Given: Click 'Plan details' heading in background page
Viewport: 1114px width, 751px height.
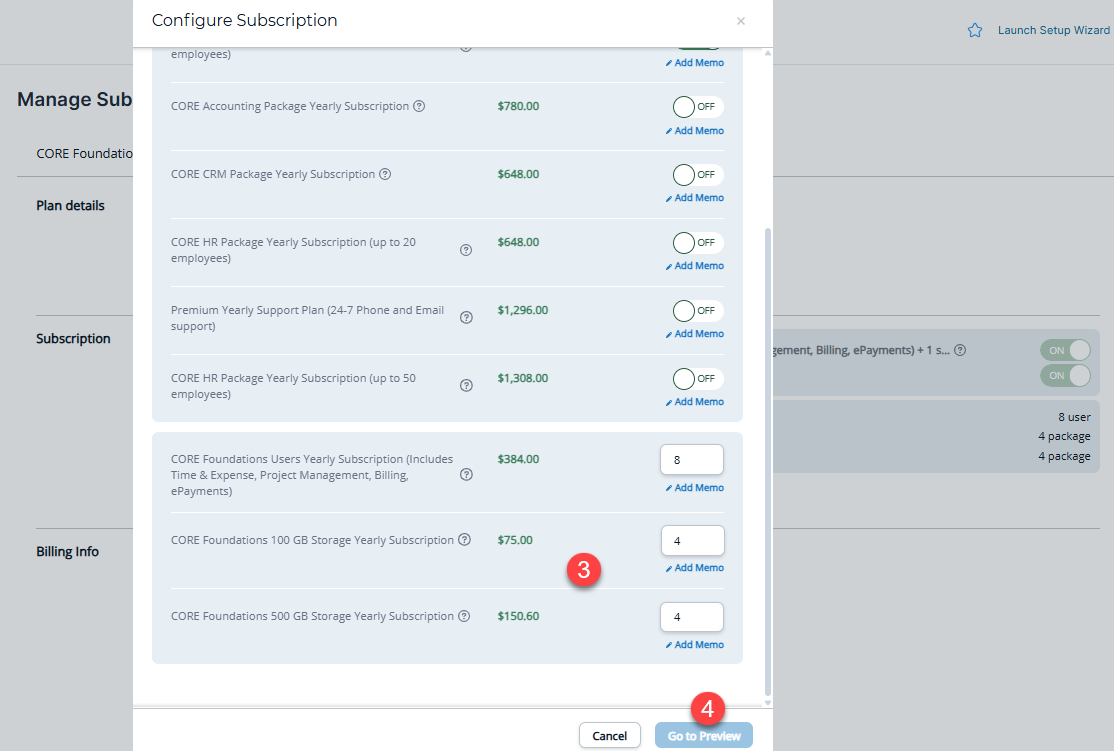Looking at the screenshot, I should click(x=70, y=205).
